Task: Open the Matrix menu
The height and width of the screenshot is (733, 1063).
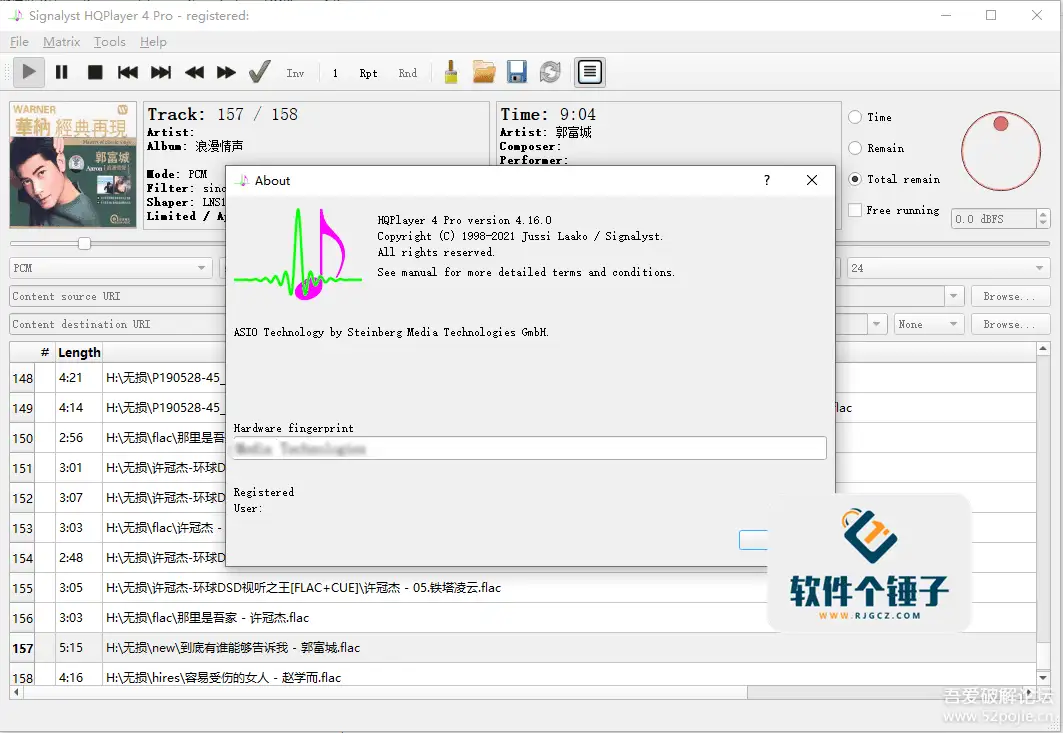Action: pos(62,42)
